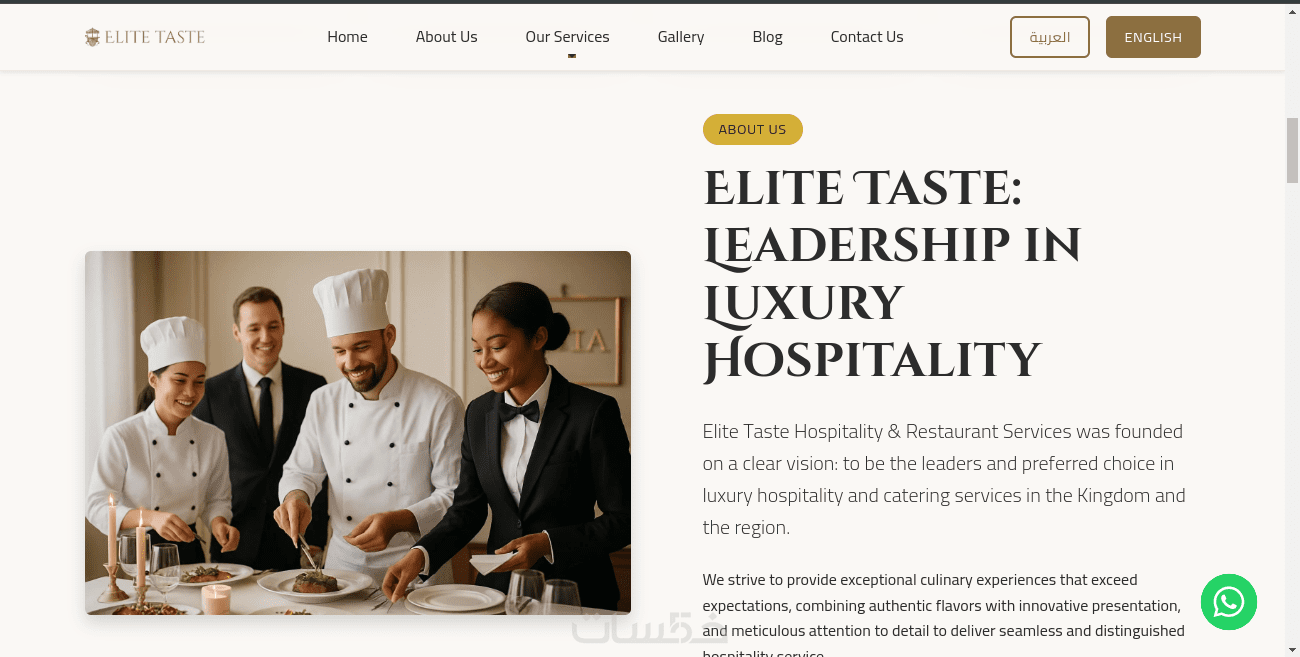Navigate to the Blog page
This screenshot has width=1300, height=657.
767,37
